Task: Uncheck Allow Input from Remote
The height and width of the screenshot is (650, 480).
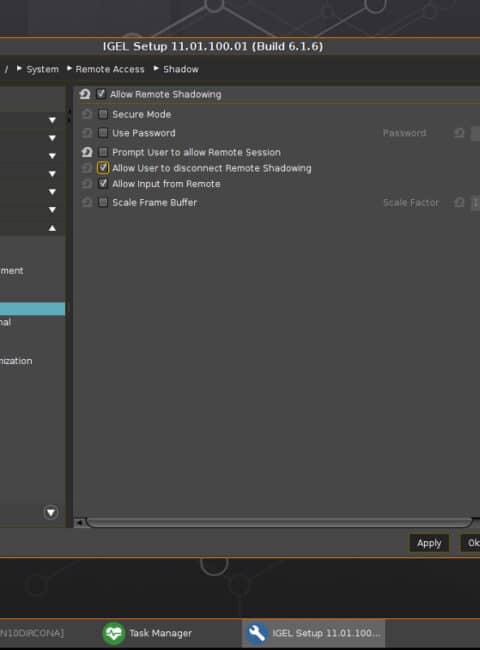Action: (103, 183)
